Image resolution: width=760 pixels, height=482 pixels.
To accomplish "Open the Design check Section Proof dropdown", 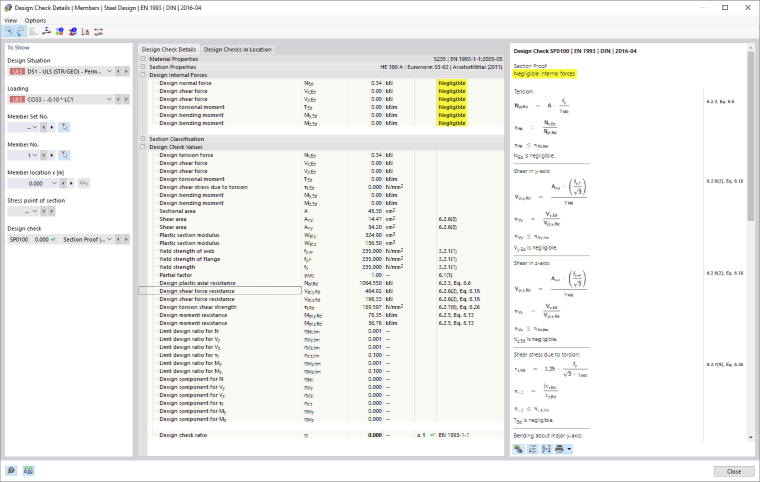I will tap(109, 240).
